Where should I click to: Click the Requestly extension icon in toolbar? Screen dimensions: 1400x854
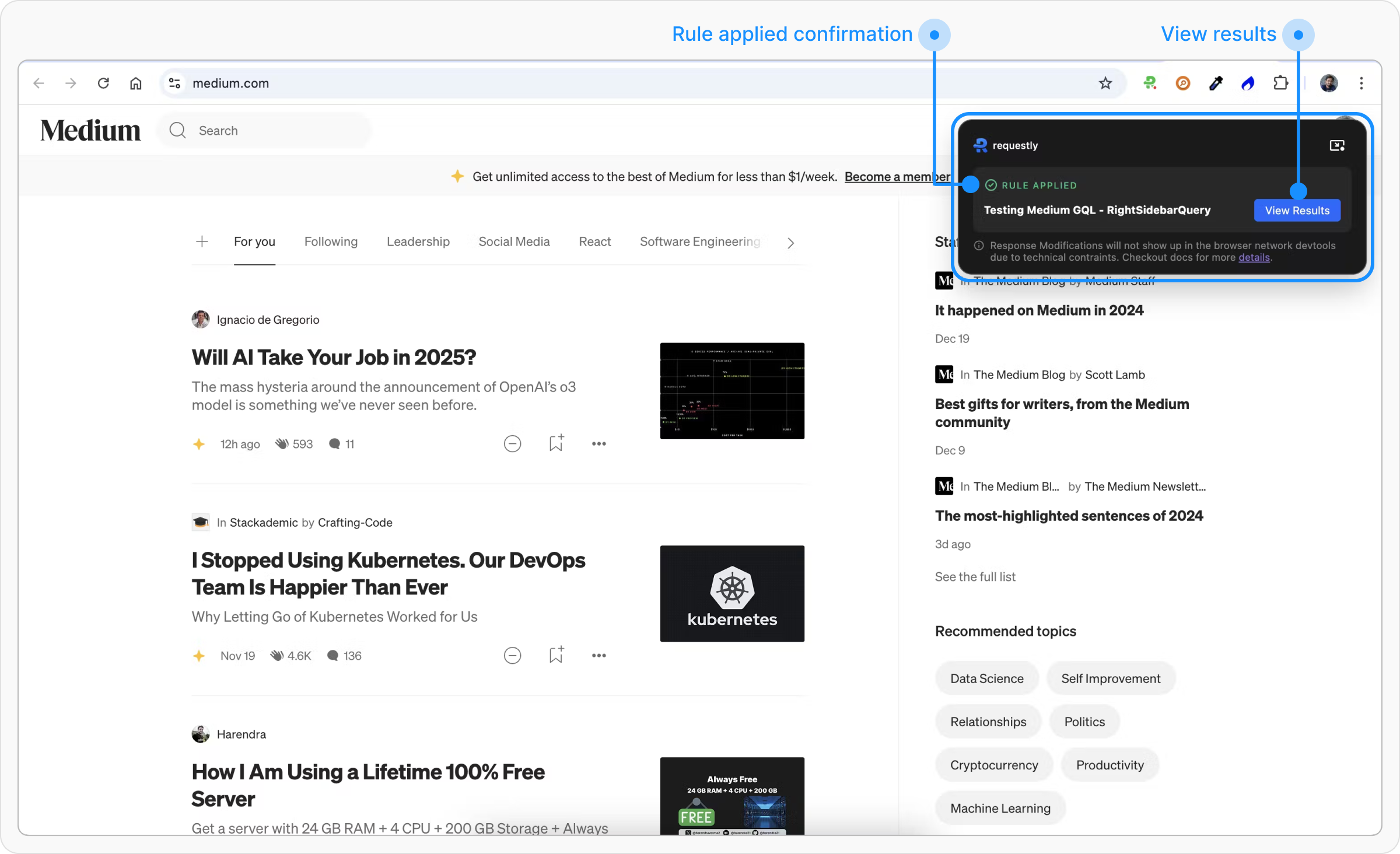(x=1150, y=83)
